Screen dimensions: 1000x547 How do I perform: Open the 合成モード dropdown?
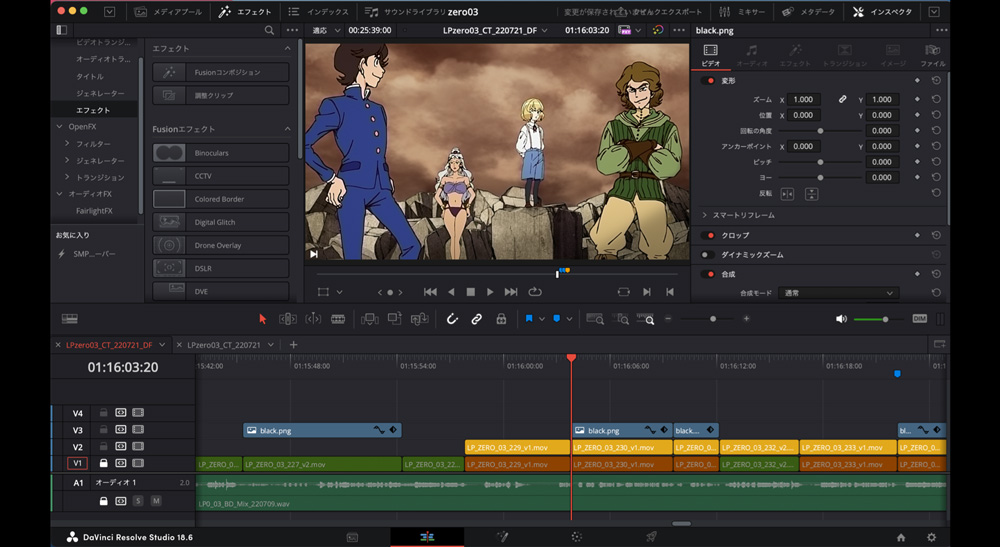[x=838, y=293]
